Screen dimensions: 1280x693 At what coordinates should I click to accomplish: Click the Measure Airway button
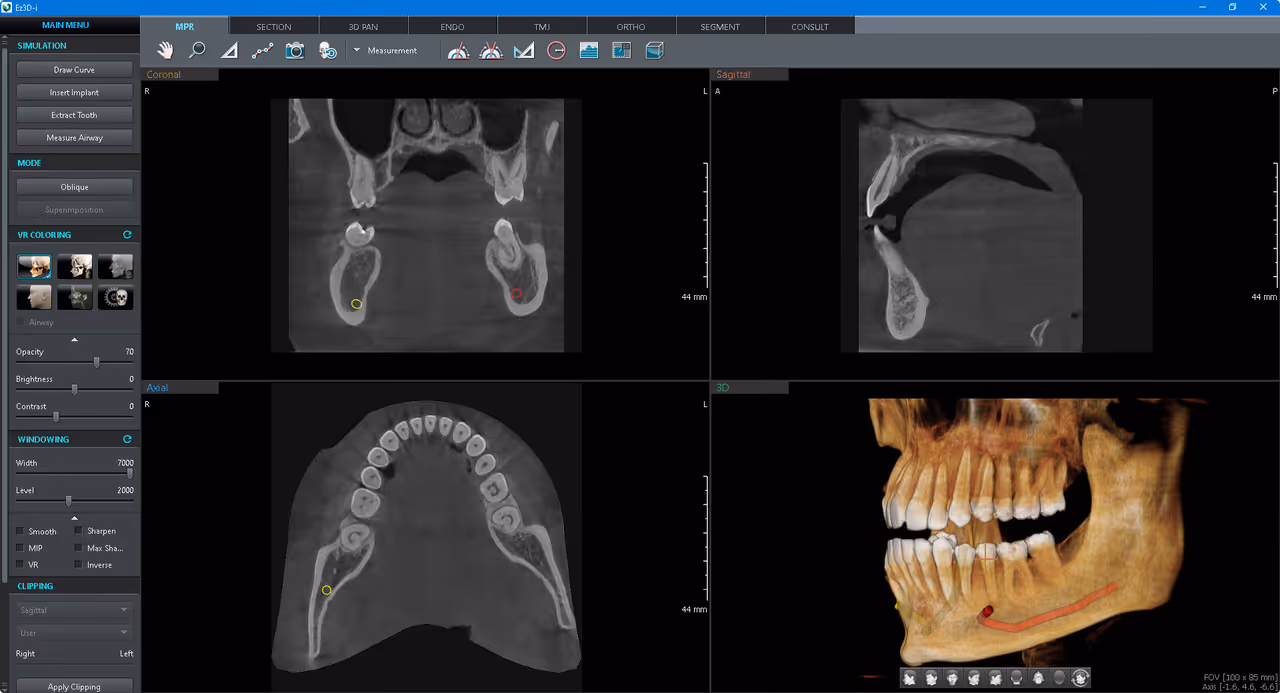tap(74, 137)
